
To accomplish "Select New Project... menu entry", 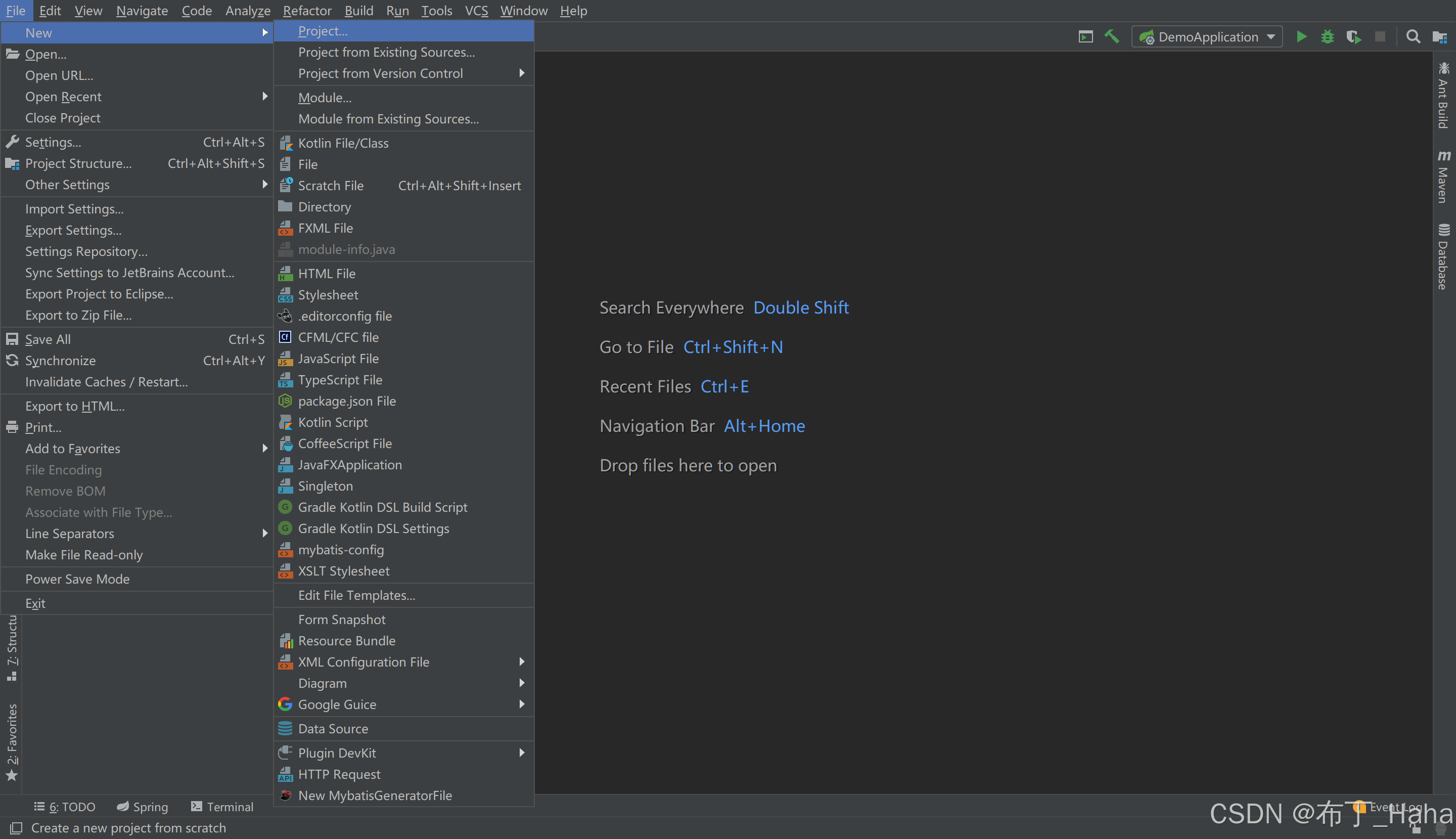I will pos(323,31).
